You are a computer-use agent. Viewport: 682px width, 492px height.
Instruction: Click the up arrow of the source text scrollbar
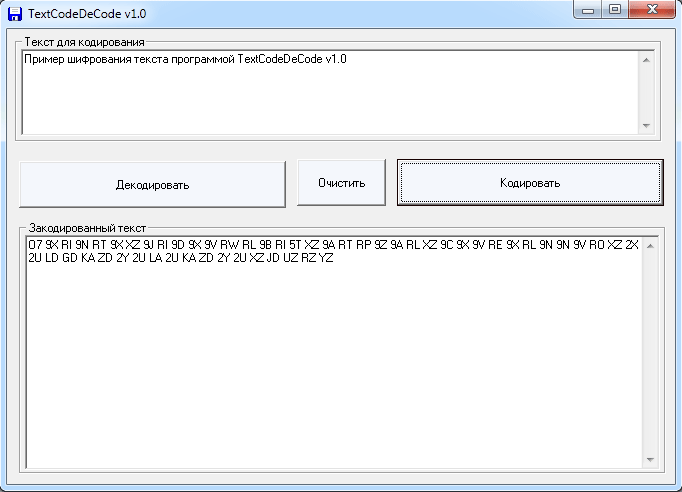pos(646,60)
